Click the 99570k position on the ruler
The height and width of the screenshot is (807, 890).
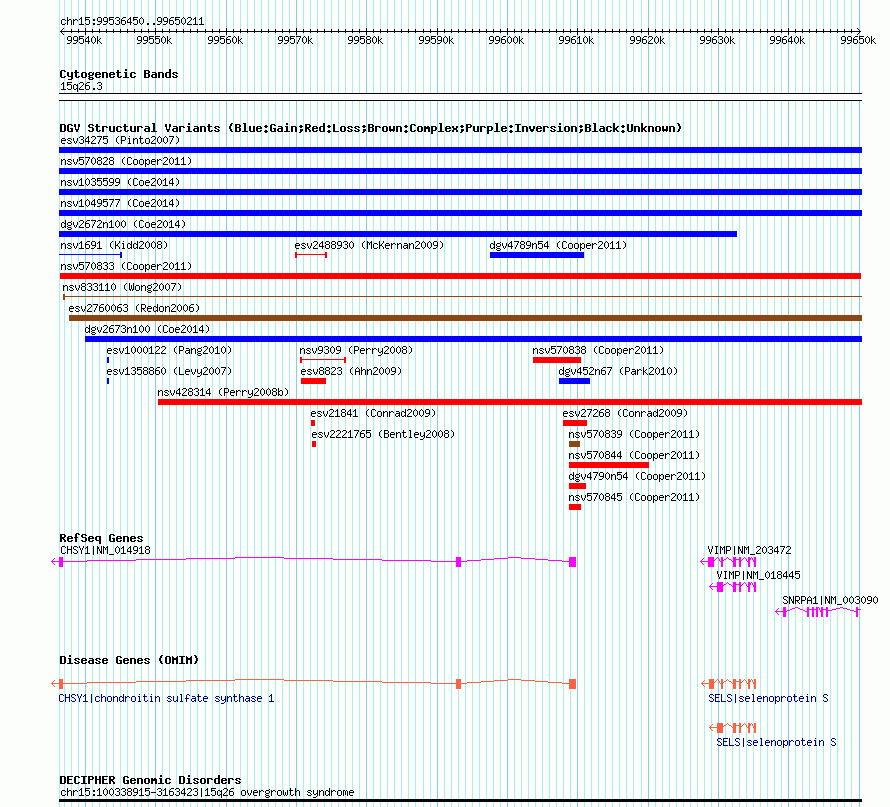295,40
